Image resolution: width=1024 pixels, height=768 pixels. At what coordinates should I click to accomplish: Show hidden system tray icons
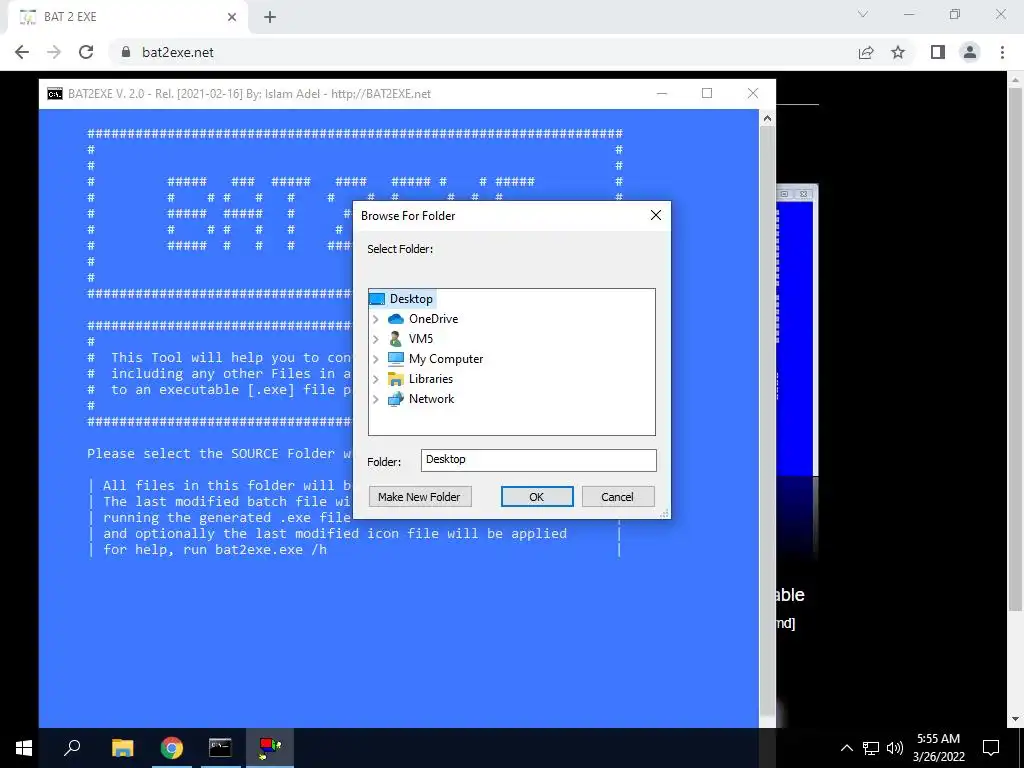click(846, 748)
